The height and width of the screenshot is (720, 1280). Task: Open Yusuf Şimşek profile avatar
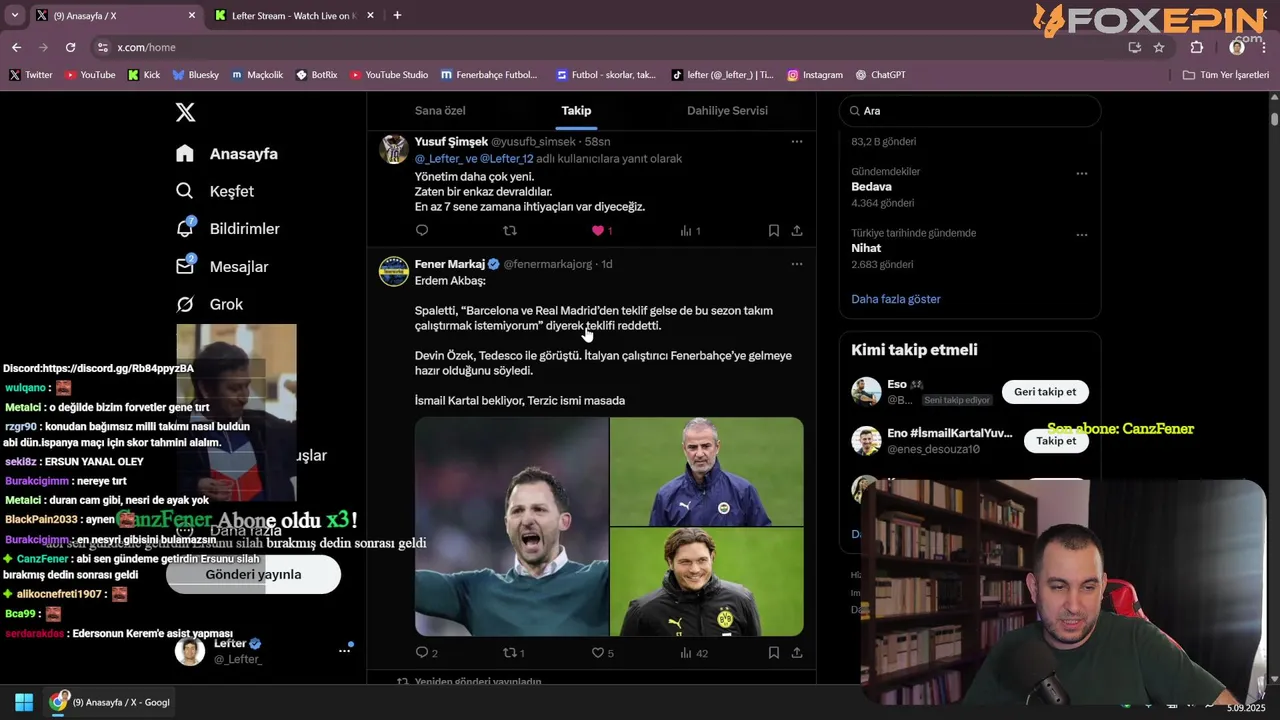click(x=394, y=149)
